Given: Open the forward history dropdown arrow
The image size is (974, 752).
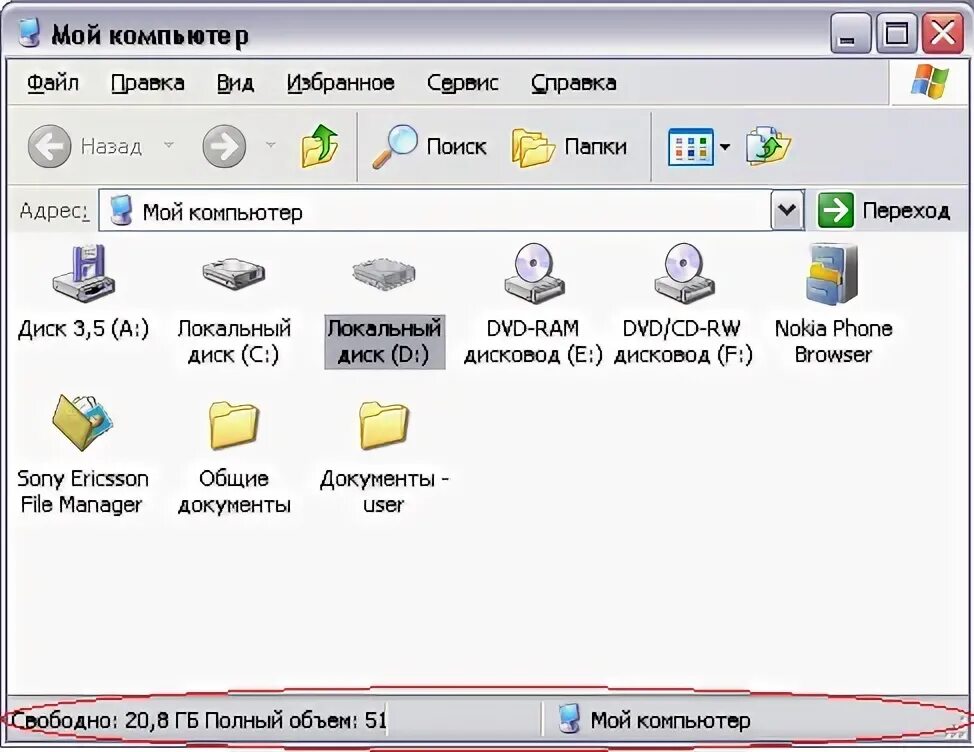Looking at the screenshot, I should click(x=270, y=145).
